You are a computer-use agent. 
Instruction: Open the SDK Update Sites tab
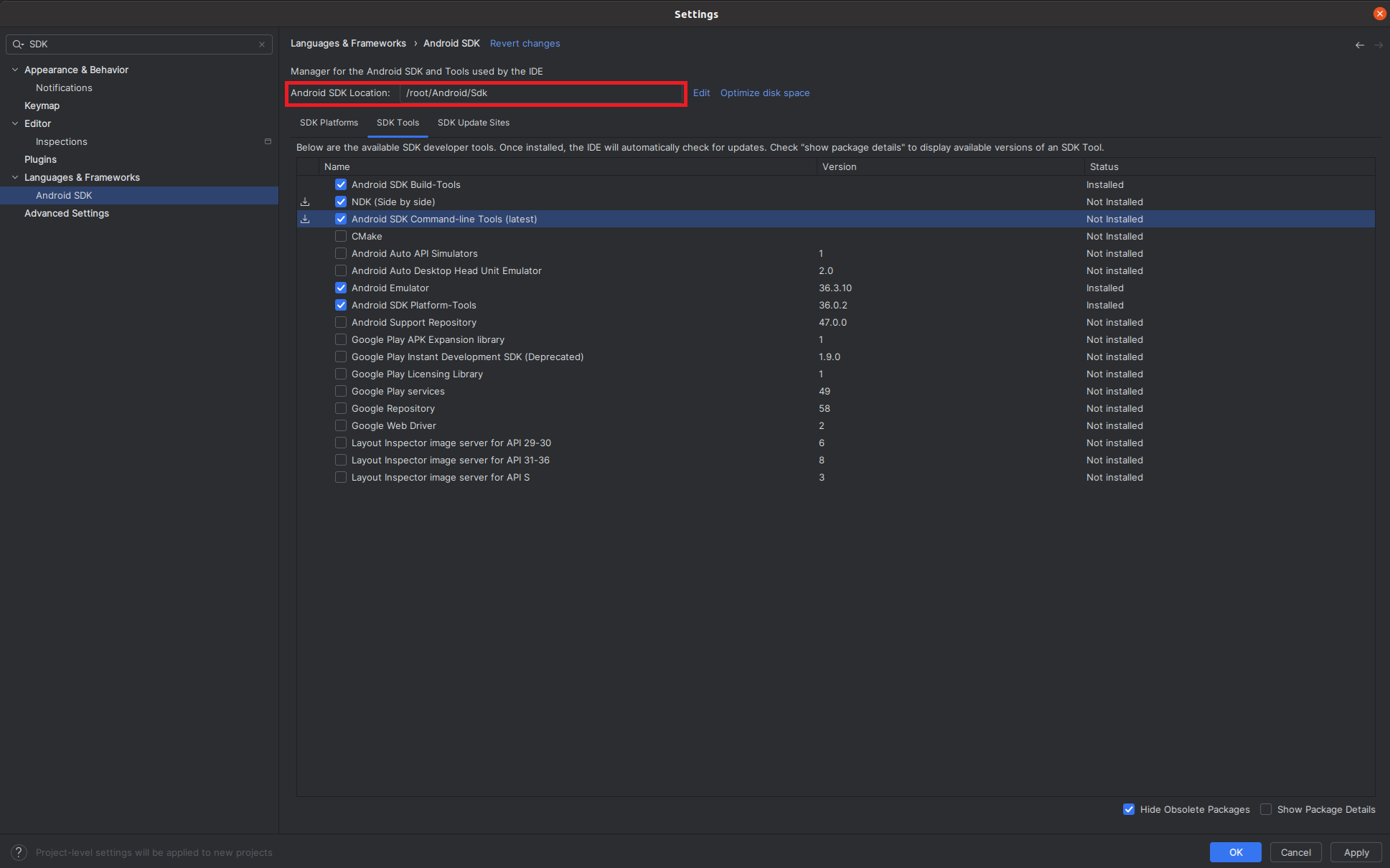[x=474, y=123]
